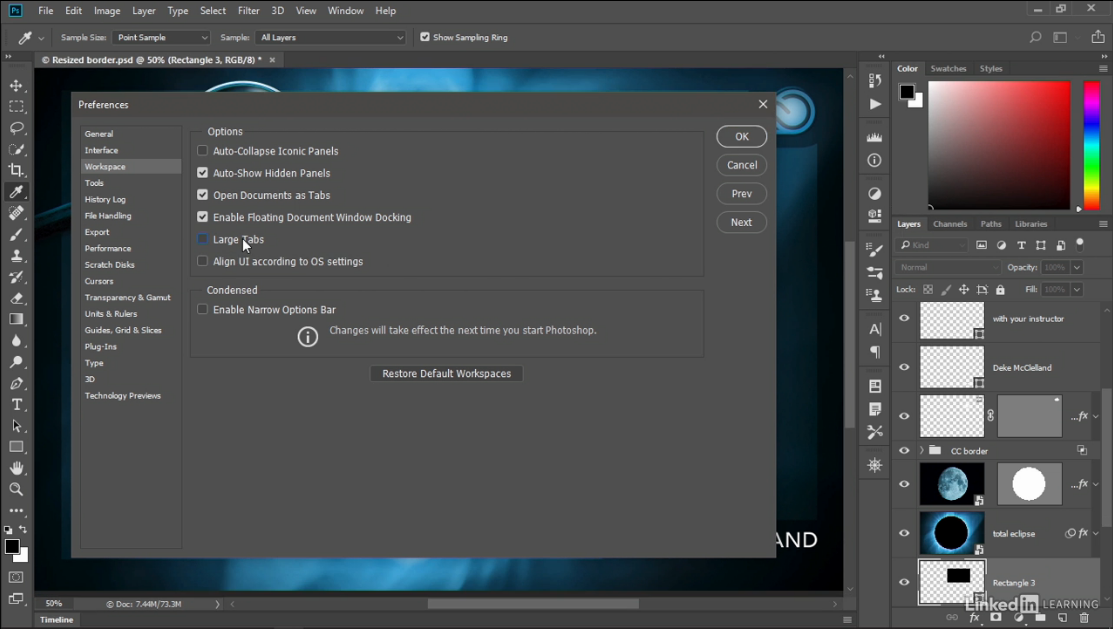
Task: Select the Zoom tool
Action: pos(16,489)
